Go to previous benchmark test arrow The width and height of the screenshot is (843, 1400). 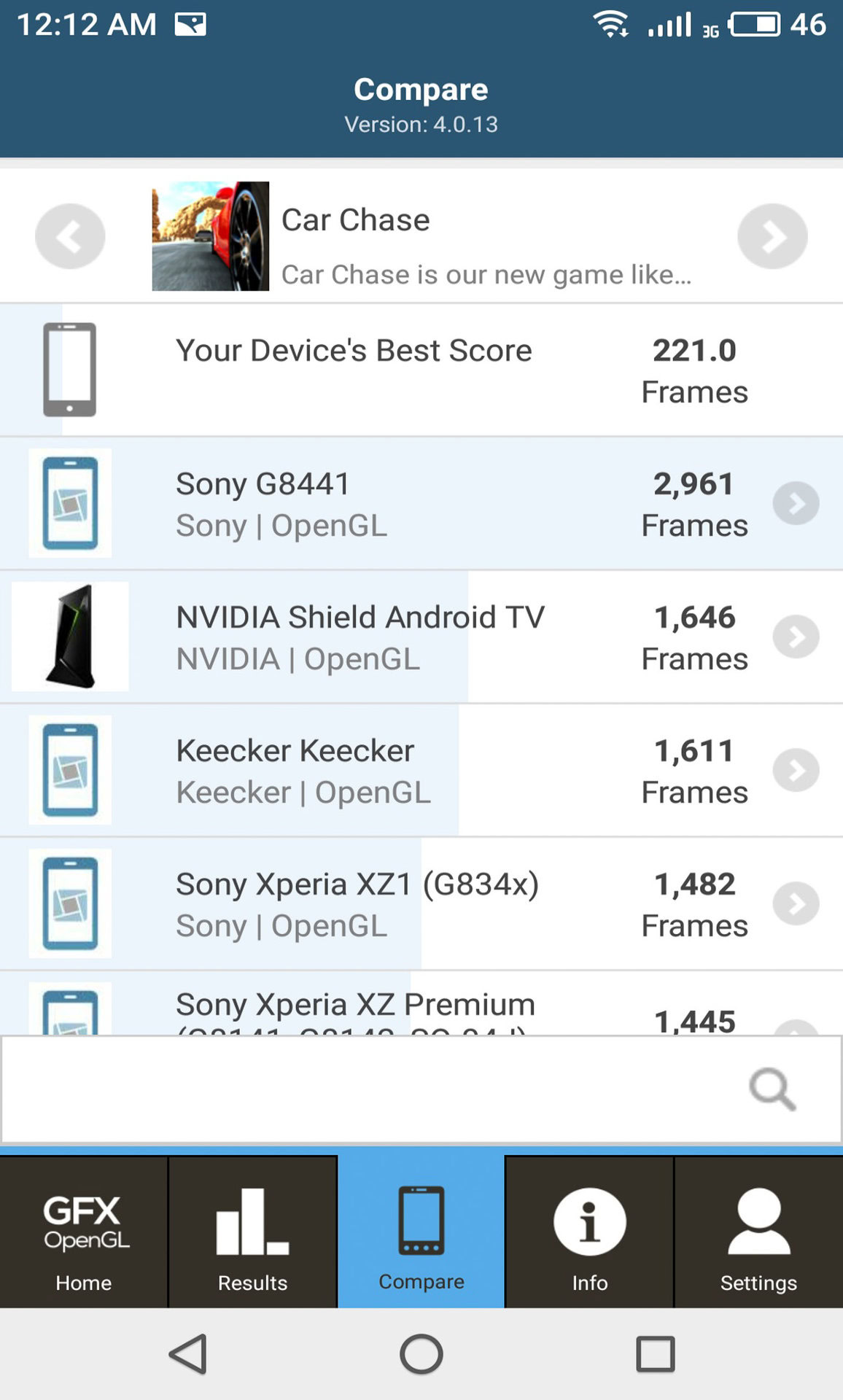70,236
